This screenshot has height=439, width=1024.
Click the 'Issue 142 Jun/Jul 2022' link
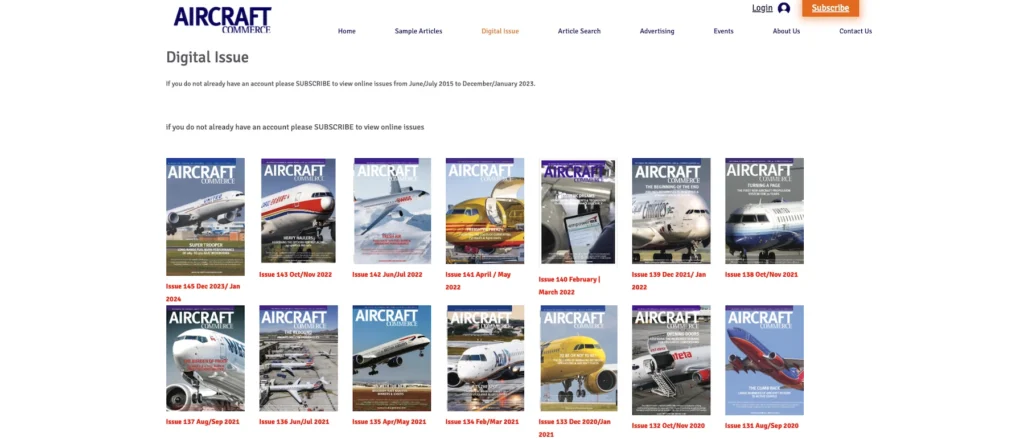tap(387, 274)
